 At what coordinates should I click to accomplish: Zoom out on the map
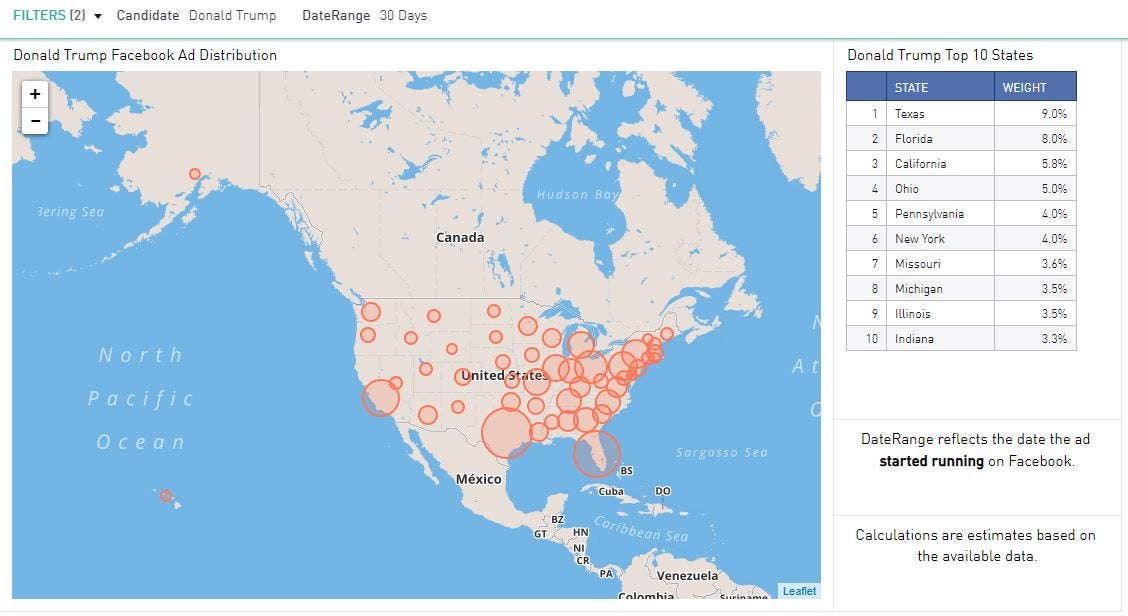coord(35,121)
